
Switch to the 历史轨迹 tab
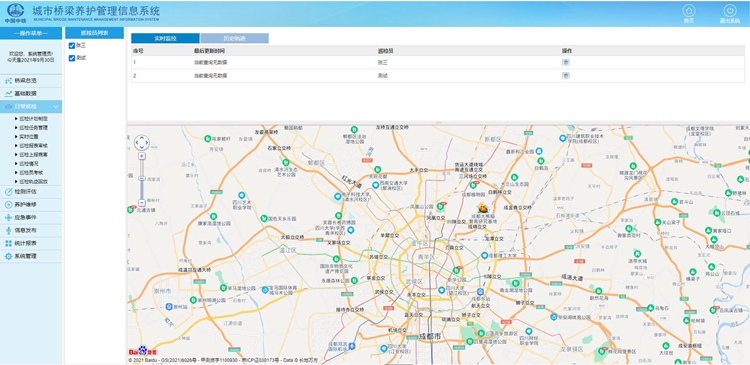coord(234,38)
